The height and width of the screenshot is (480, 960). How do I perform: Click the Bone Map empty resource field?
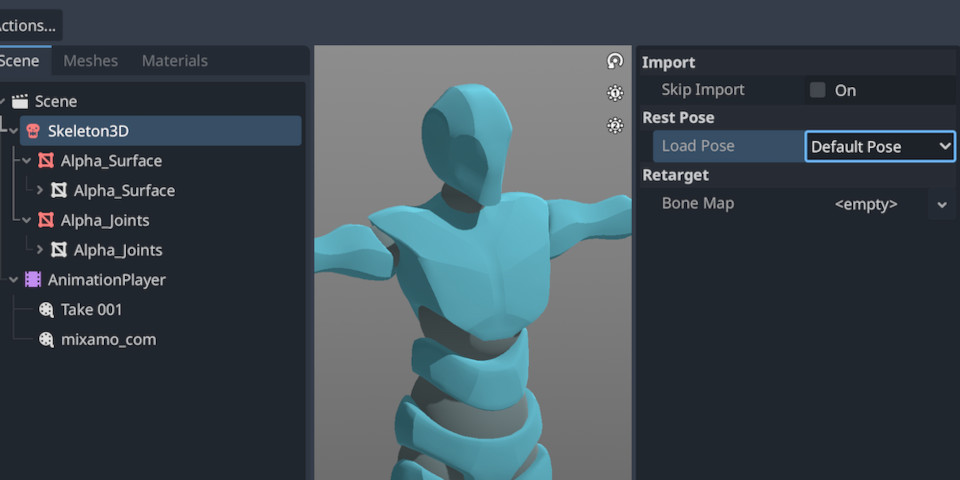click(x=865, y=204)
